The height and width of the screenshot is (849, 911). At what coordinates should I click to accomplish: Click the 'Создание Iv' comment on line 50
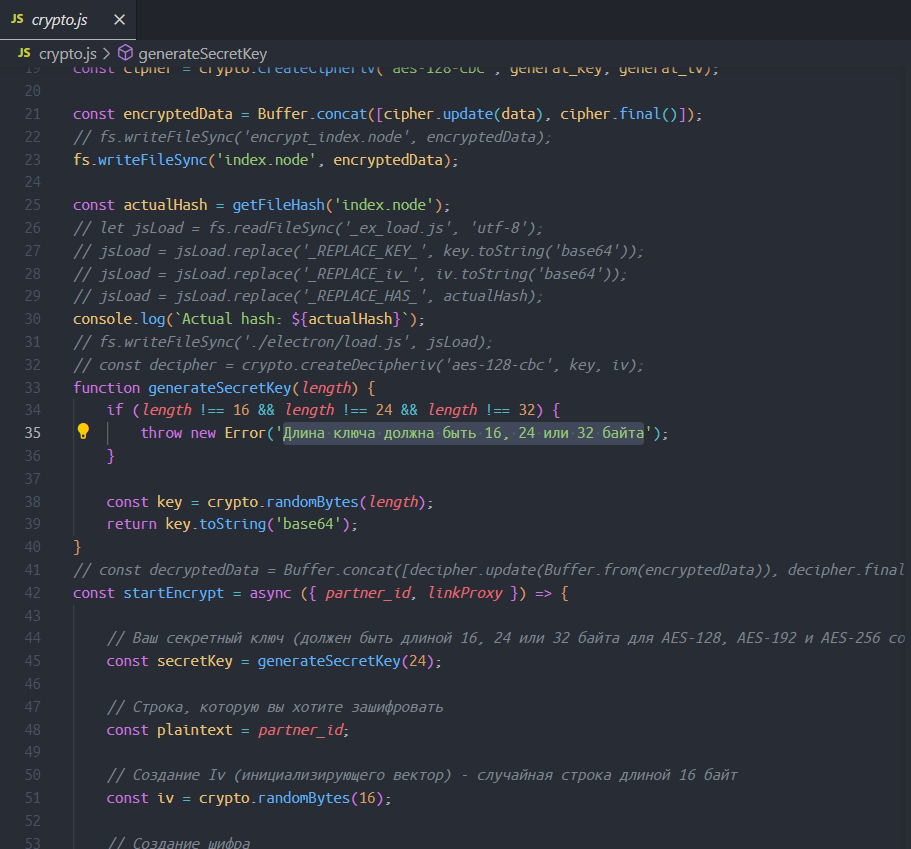point(422,775)
